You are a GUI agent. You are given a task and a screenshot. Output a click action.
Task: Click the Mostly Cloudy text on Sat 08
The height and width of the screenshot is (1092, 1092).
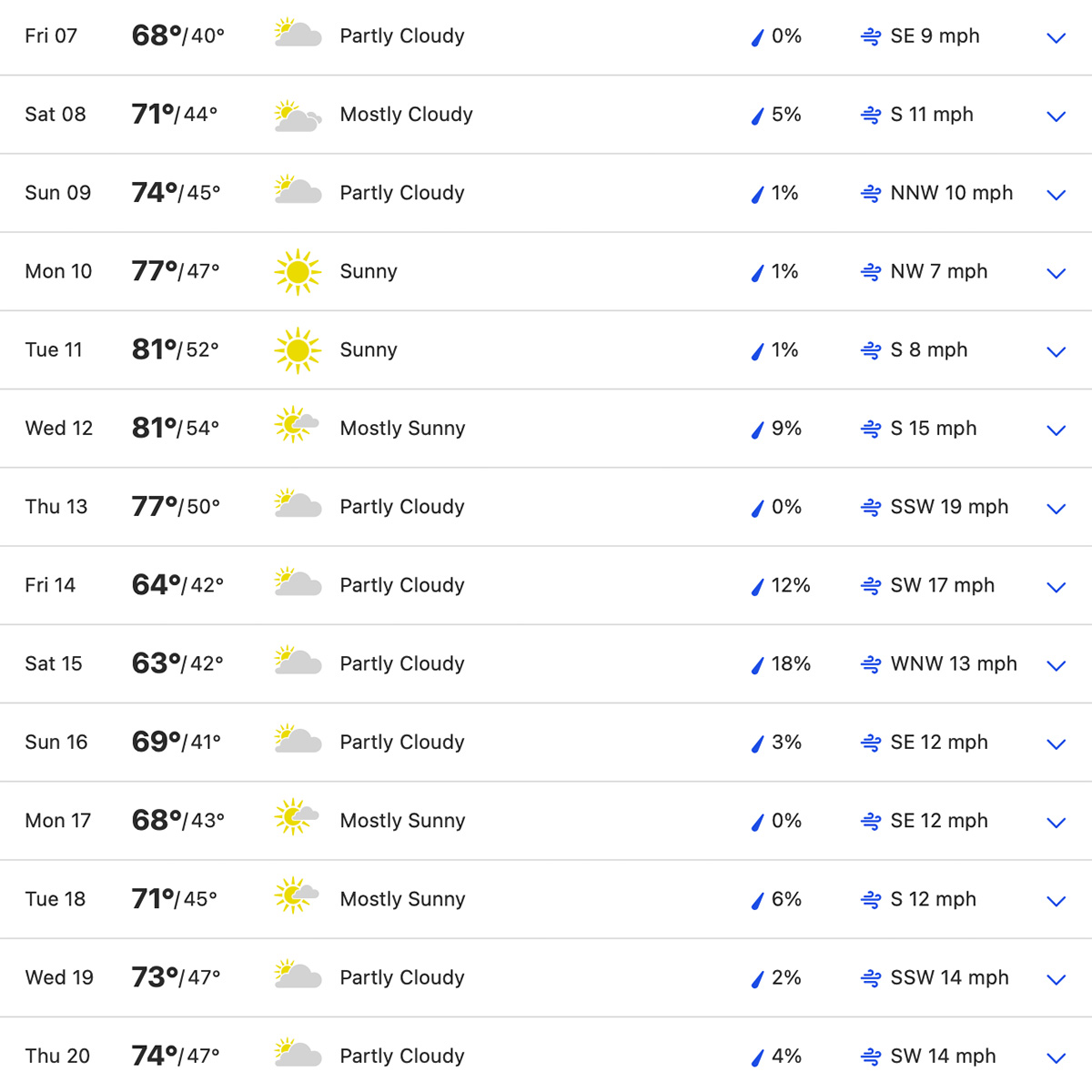(x=406, y=115)
